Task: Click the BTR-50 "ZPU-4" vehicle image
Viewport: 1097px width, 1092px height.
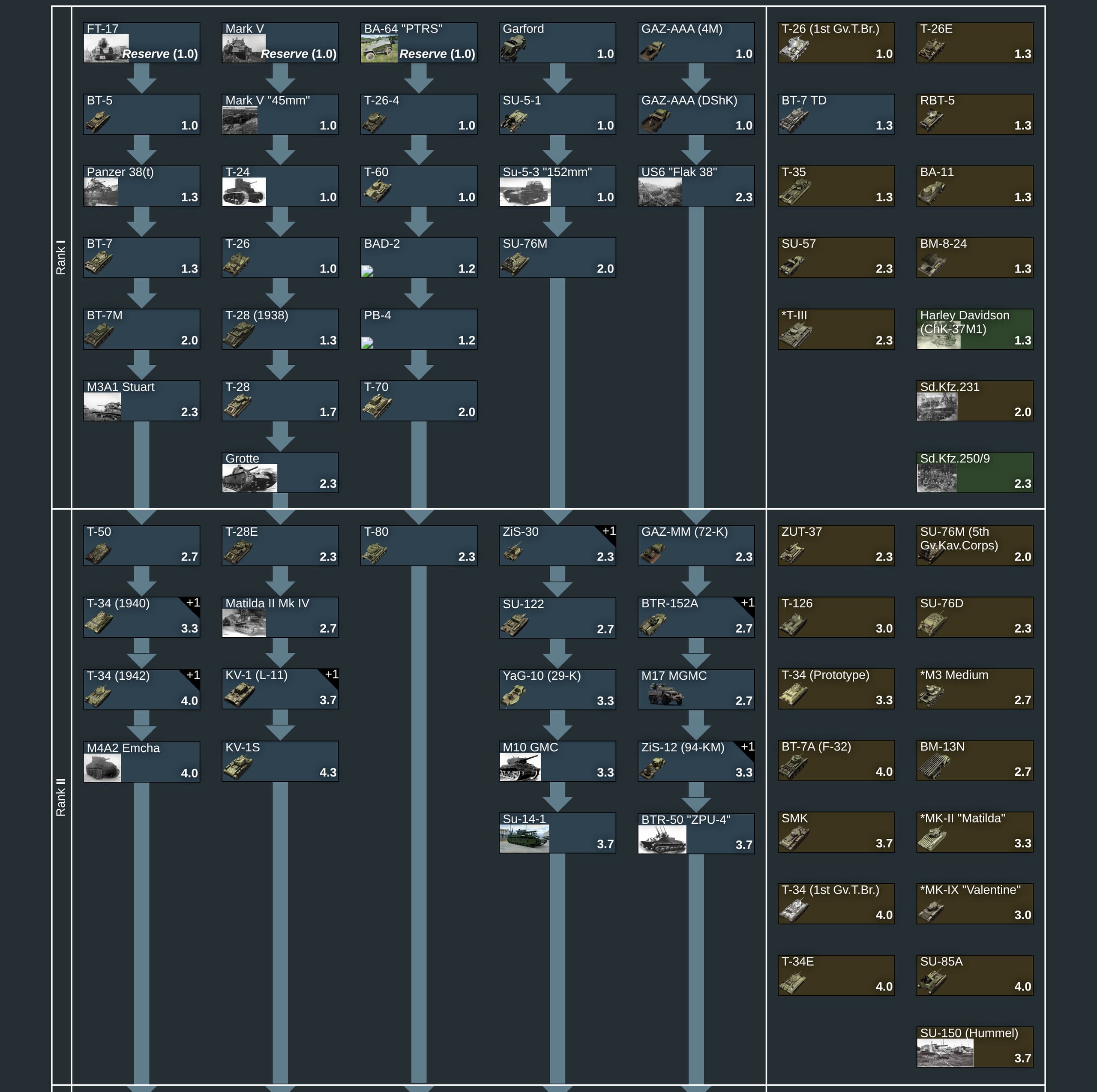Action: (x=662, y=839)
